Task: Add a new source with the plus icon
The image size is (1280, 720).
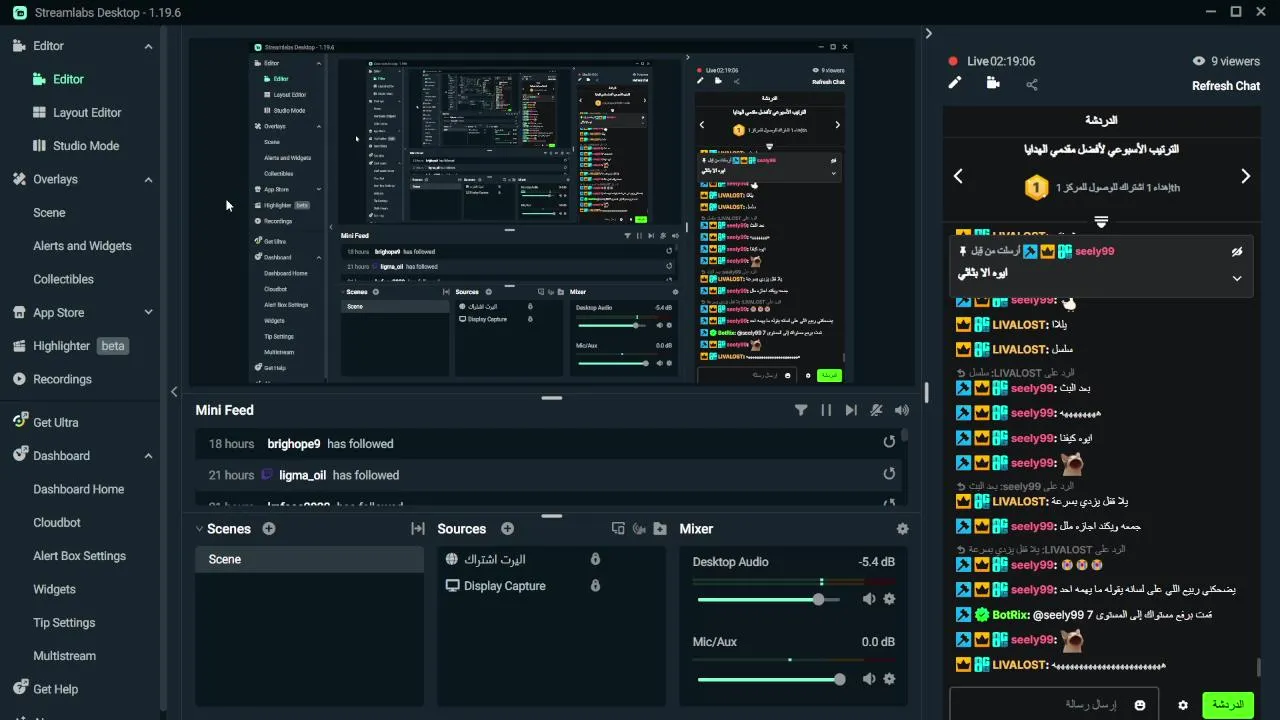Action: pos(507,529)
